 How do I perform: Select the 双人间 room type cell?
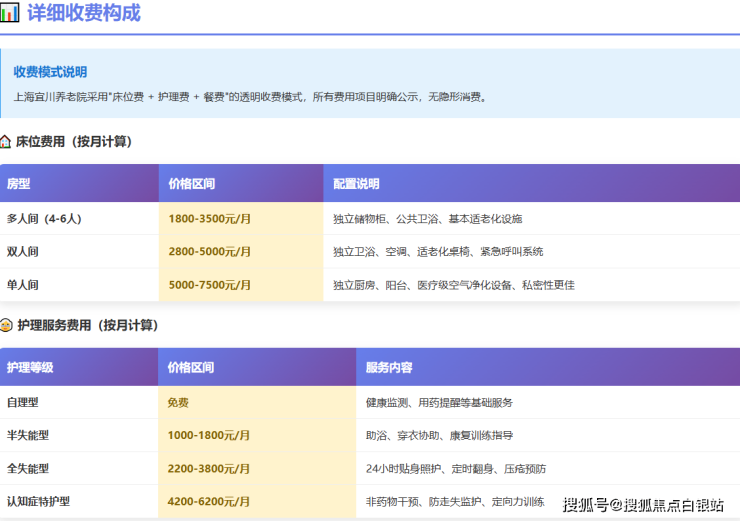(x=23, y=251)
